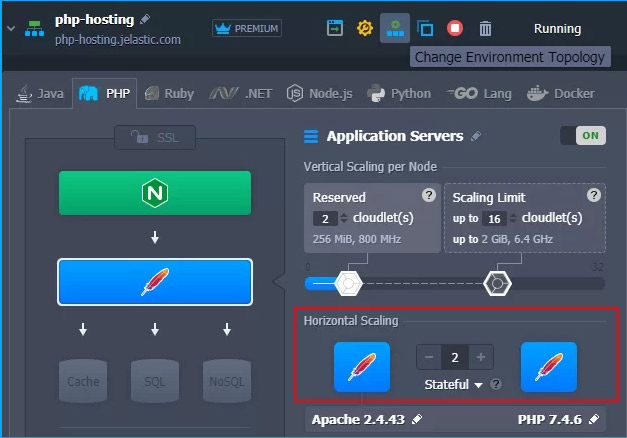Collapse the php-hosting environment row chevron

coord(11,29)
